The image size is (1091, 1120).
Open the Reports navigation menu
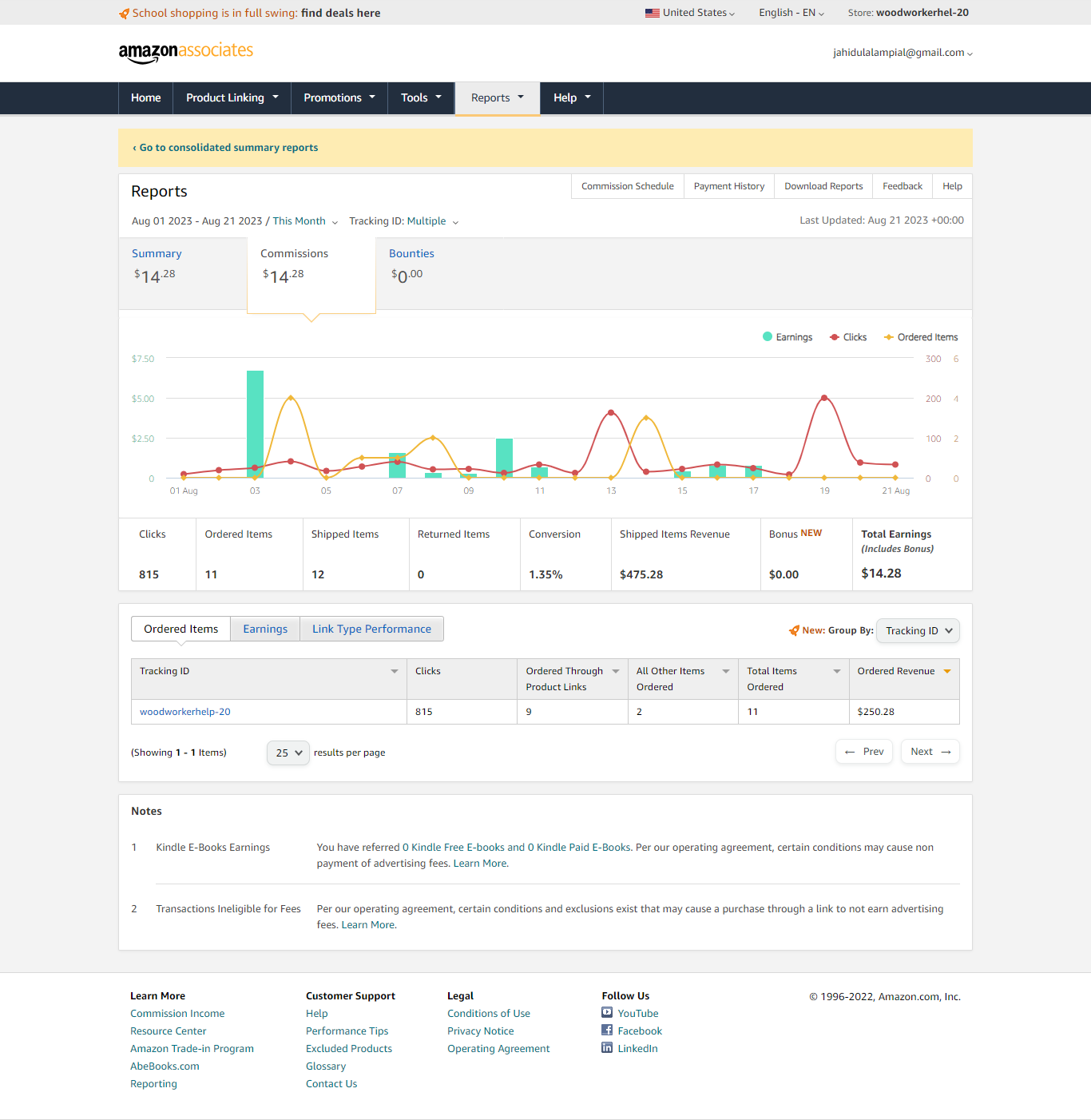click(x=498, y=98)
